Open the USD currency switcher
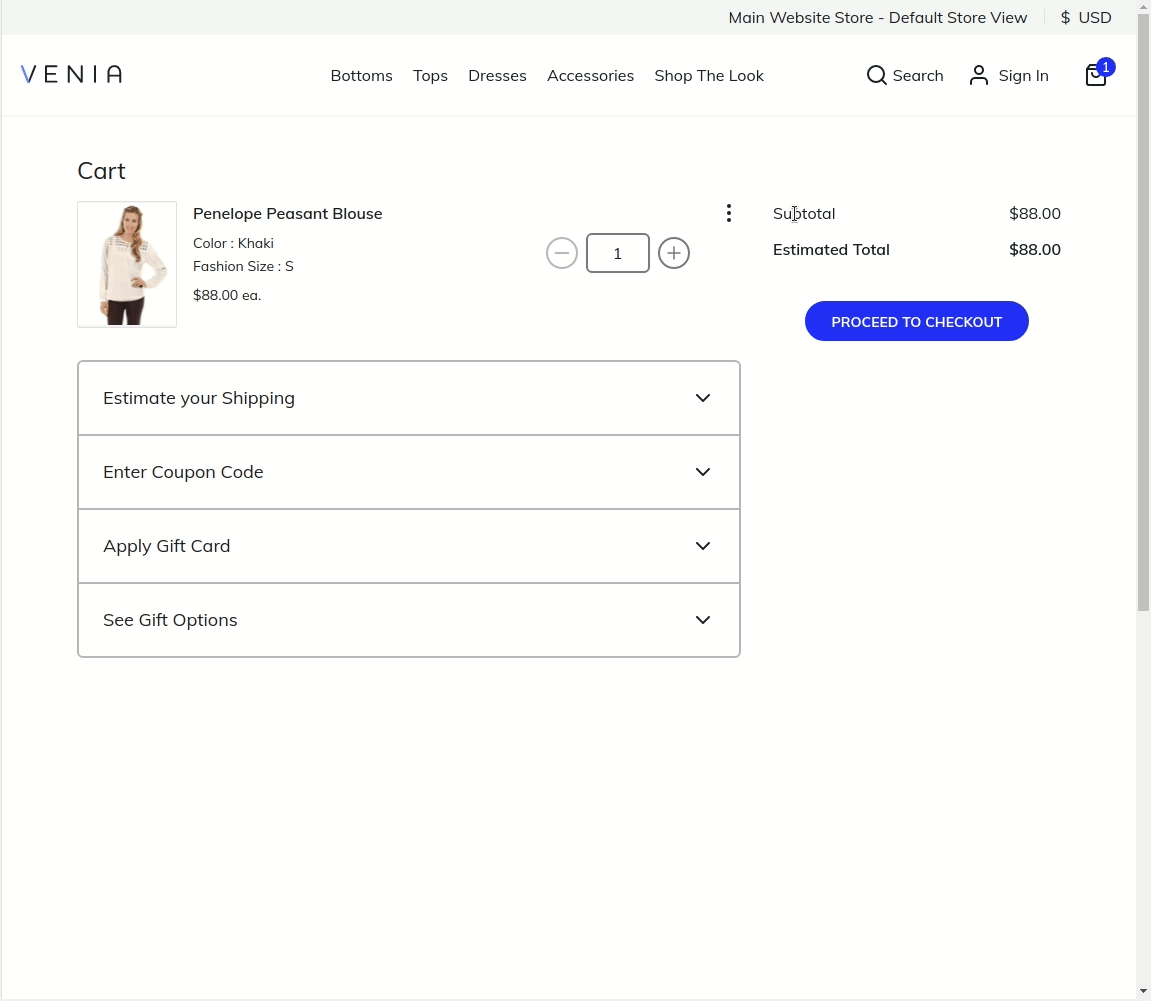1151x1001 pixels. 1086,18
